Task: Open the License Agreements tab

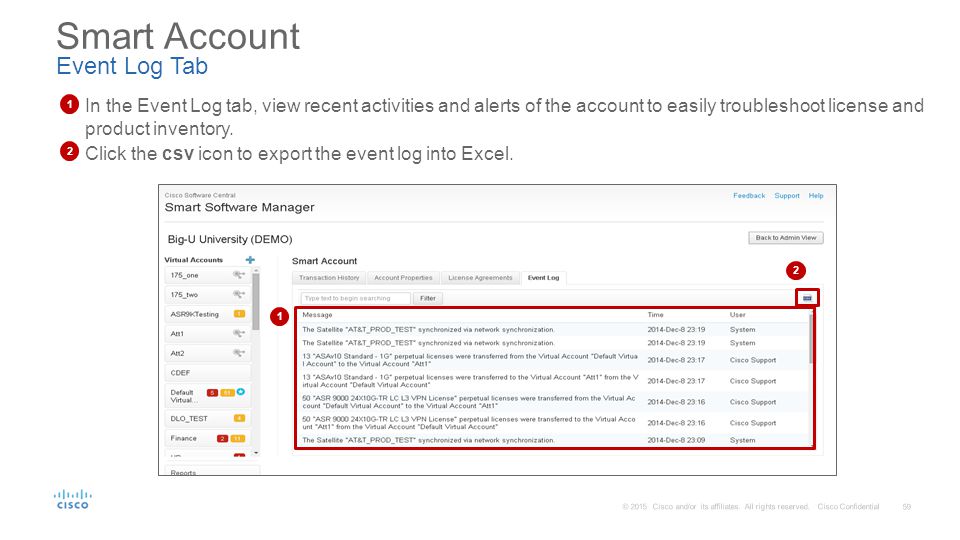Action: pyautogui.click(x=480, y=278)
